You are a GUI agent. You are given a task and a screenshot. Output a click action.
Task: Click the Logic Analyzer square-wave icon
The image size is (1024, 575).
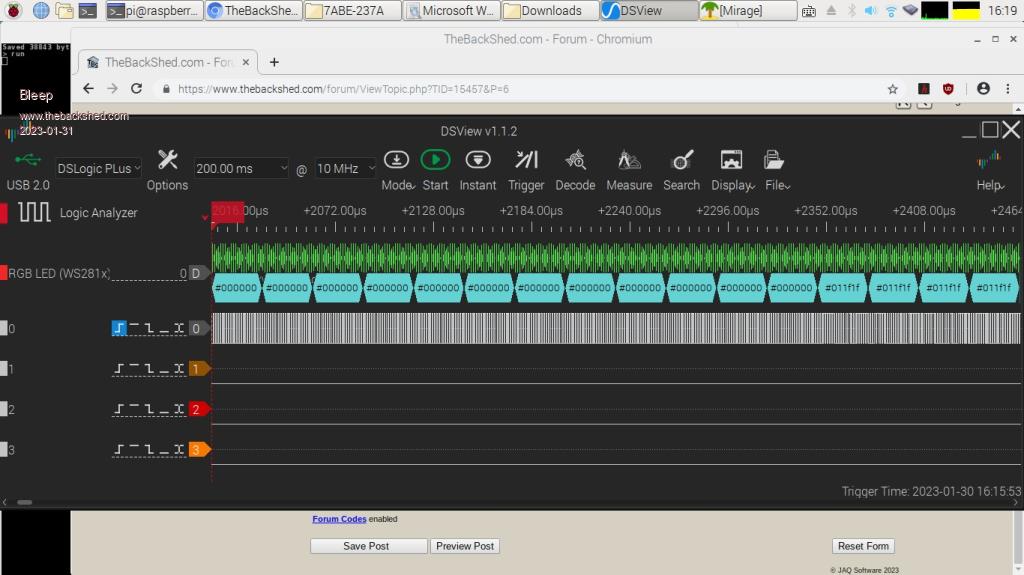(x=34, y=212)
